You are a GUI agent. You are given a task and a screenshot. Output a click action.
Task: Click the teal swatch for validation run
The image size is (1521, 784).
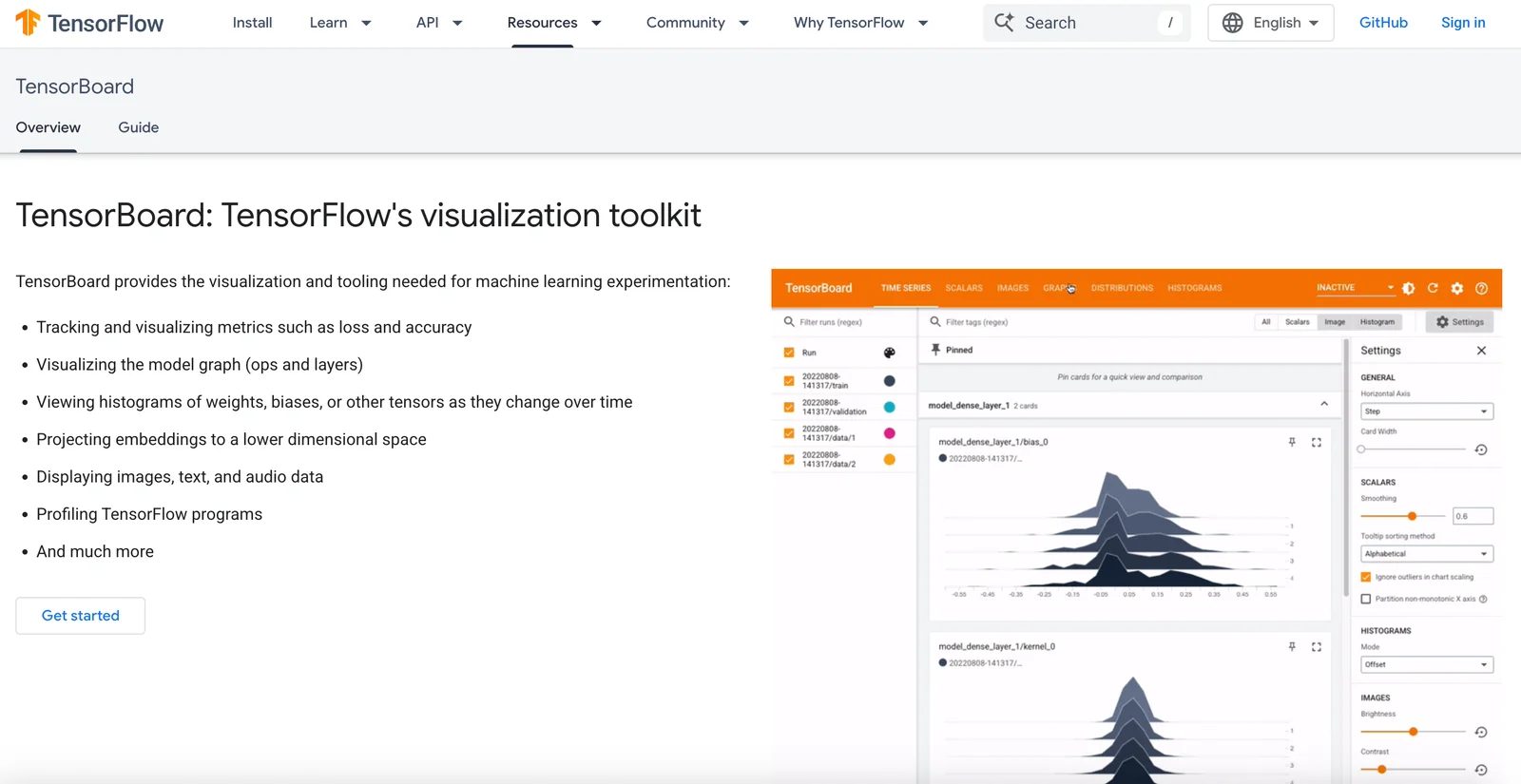pos(890,407)
